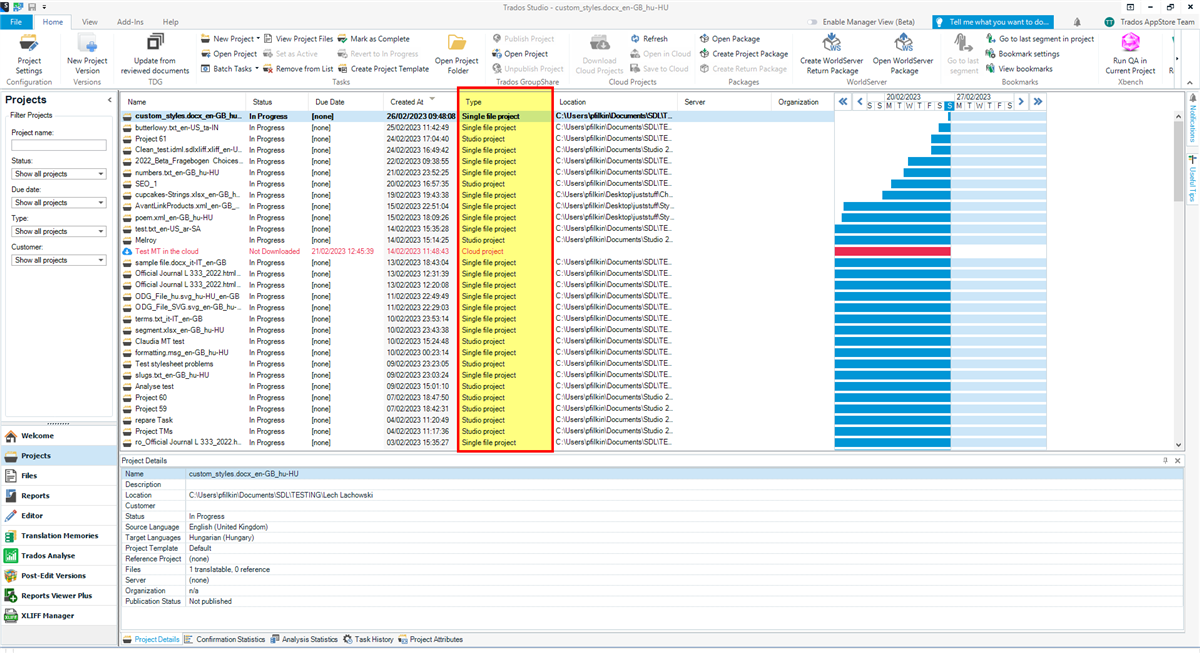Select the Melroy project row
The width and height of the screenshot is (1200, 653).
pyautogui.click(x=478, y=240)
